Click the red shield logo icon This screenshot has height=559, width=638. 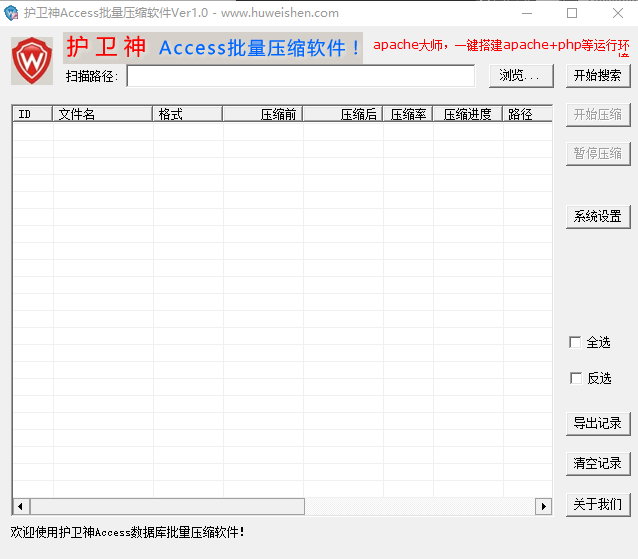pyautogui.click(x=32, y=61)
